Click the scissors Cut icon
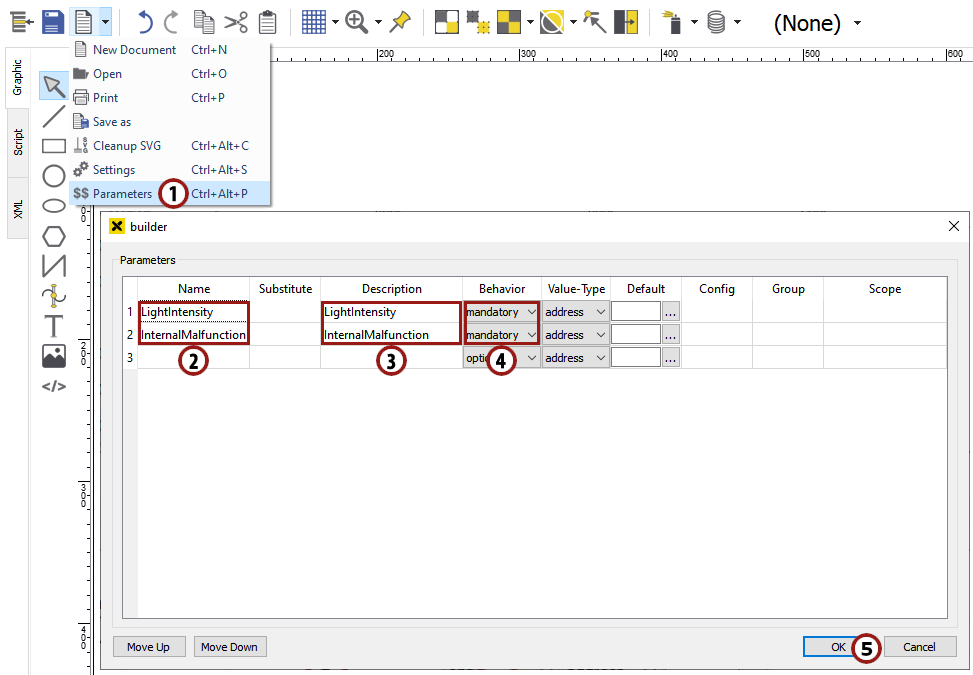This screenshot has height=675, width=973. 236,22
